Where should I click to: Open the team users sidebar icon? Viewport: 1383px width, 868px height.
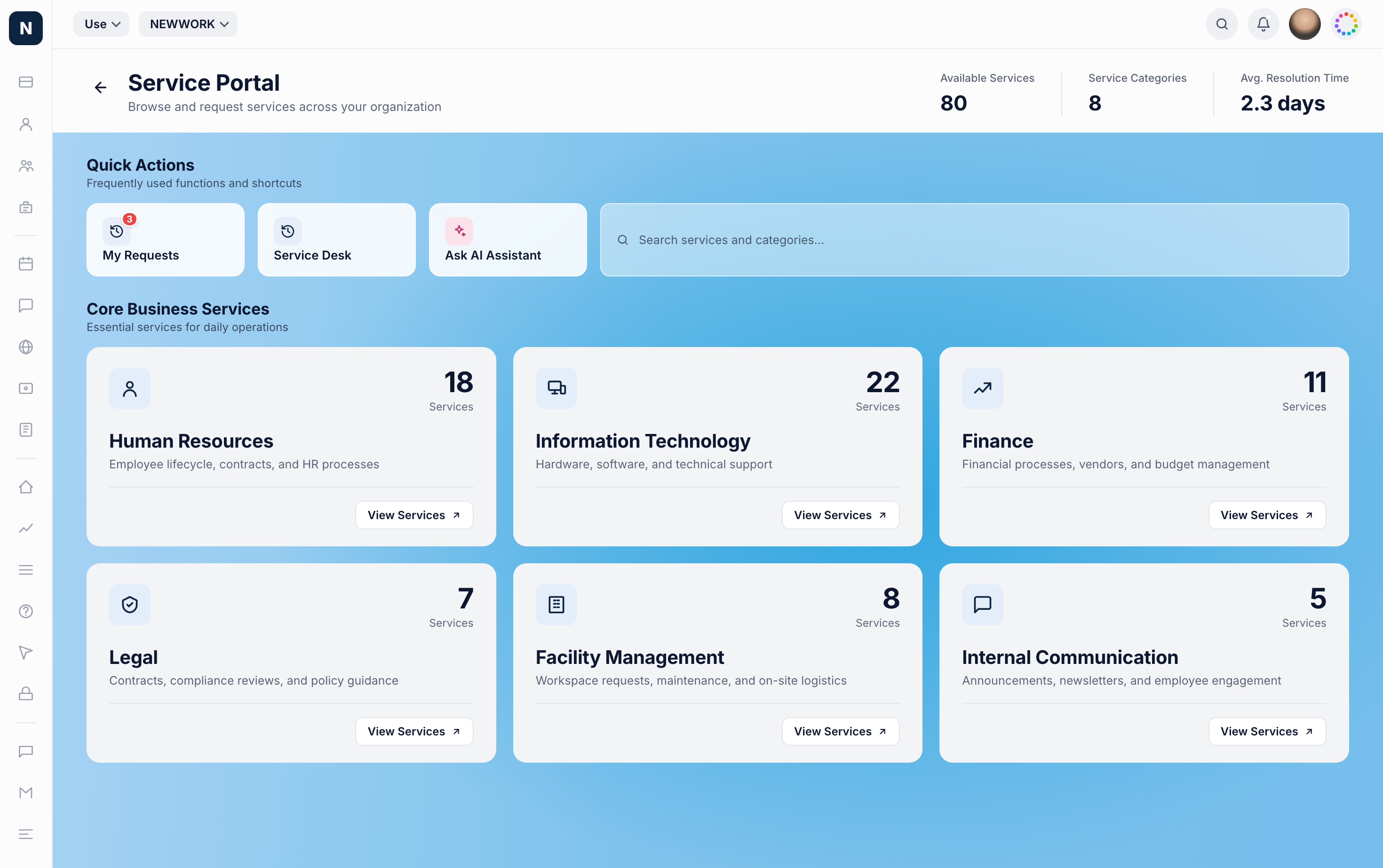click(26, 166)
